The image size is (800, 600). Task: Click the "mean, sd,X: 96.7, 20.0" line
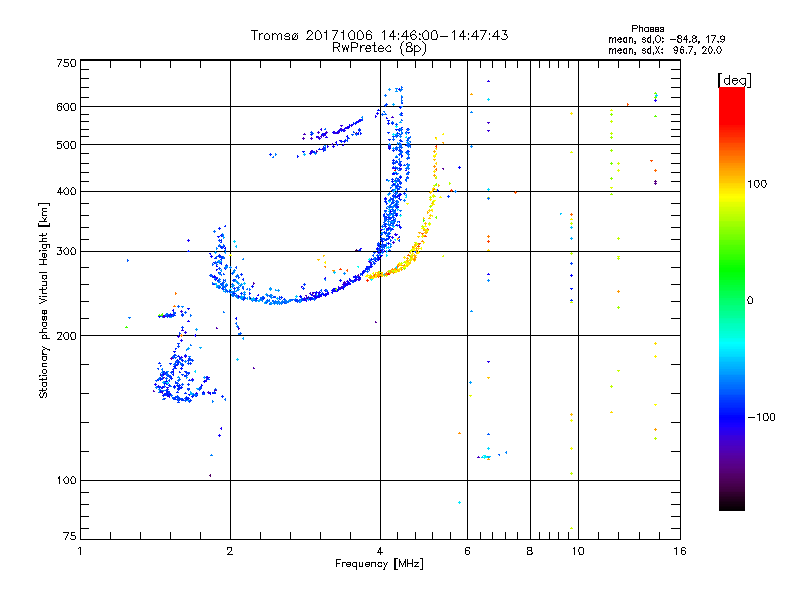[x=665, y=50]
